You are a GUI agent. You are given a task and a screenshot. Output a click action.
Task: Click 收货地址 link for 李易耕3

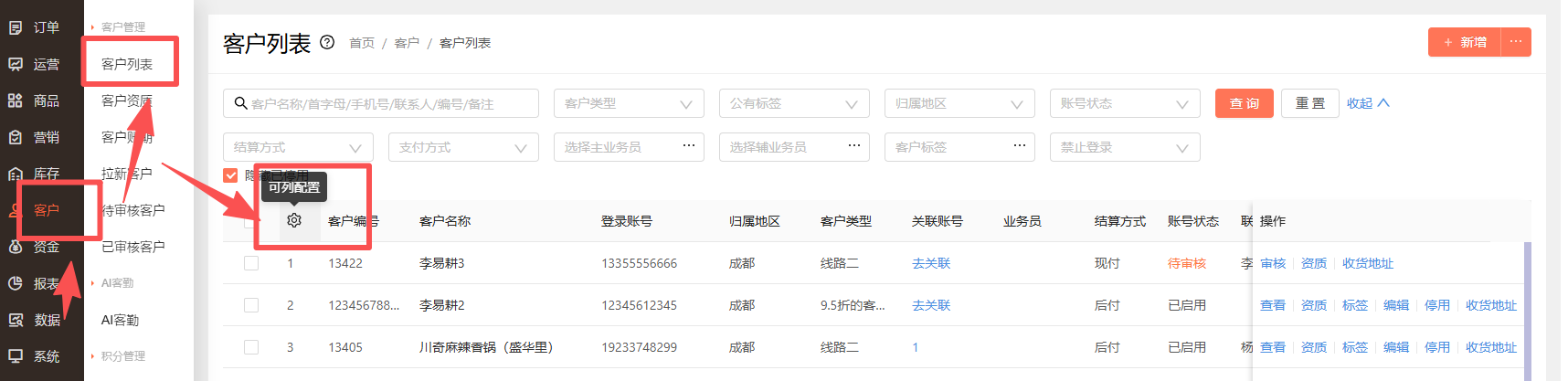pyautogui.click(x=1368, y=263)
